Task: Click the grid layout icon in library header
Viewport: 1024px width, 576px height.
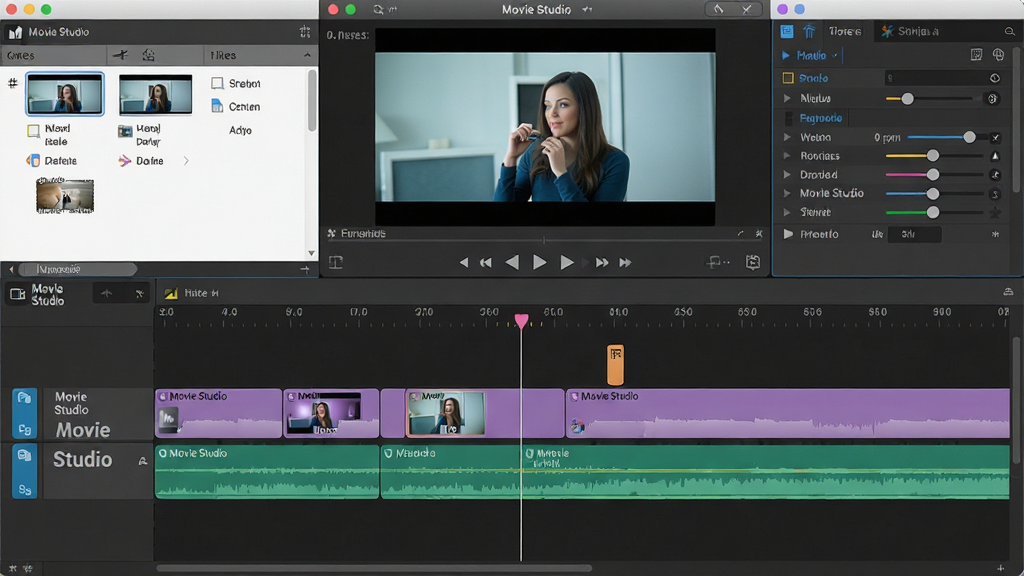Action: coord(305,32)
